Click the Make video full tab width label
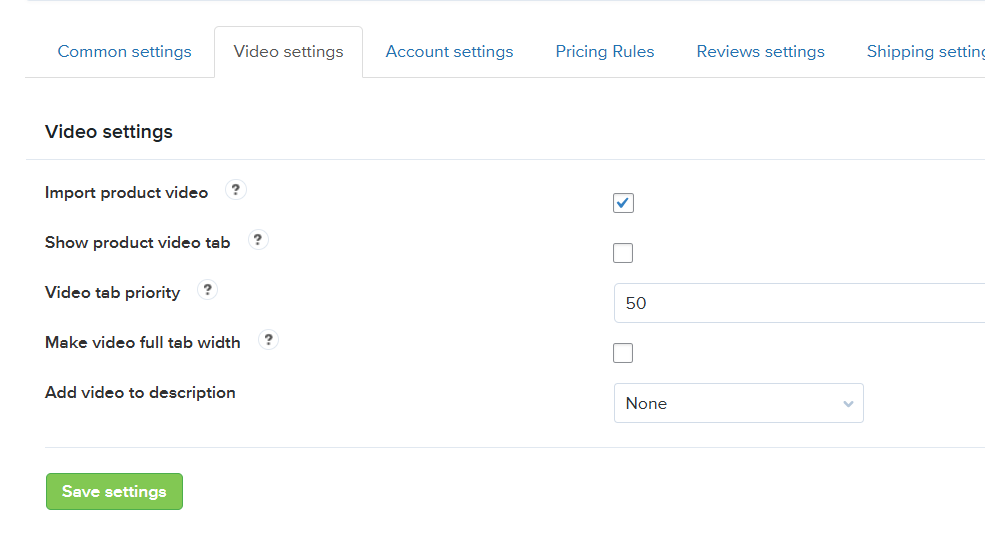Image resolution: width=985 pixels, height=536 pixels. coord(142,343)
